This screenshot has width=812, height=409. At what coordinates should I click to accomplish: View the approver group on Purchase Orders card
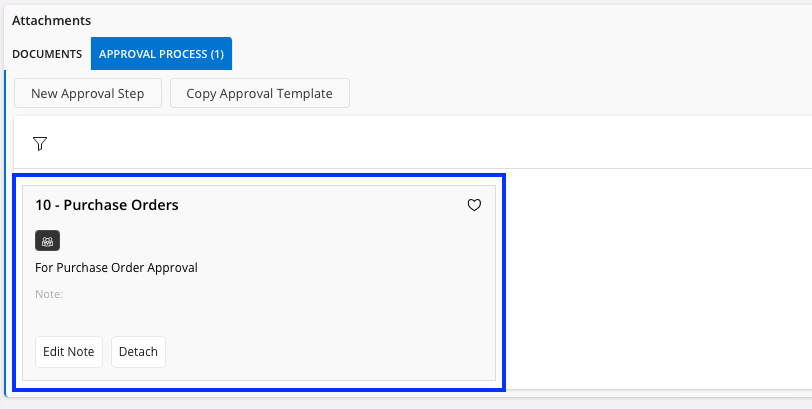(48, 240)
